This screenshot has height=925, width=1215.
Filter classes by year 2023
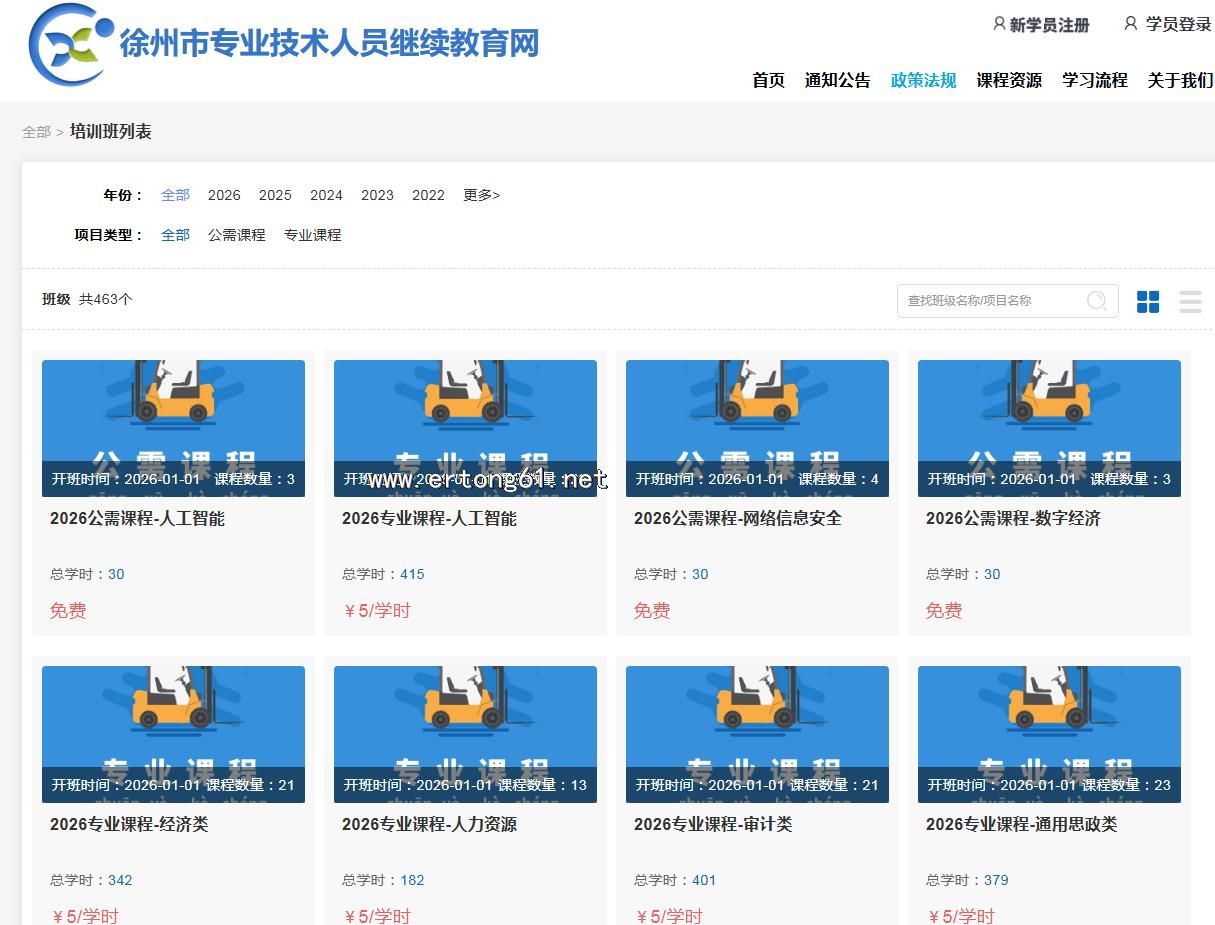[x=377, y=195]
